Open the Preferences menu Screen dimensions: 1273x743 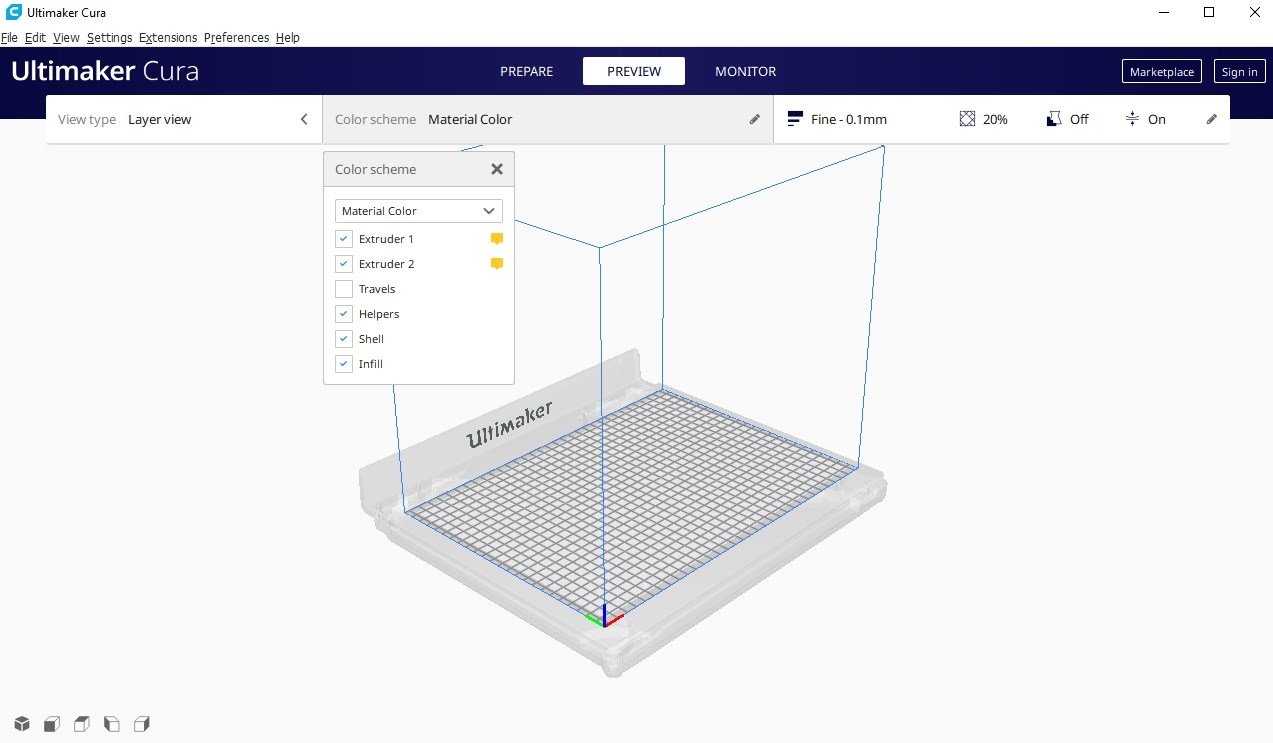click(x=236, y=37)
